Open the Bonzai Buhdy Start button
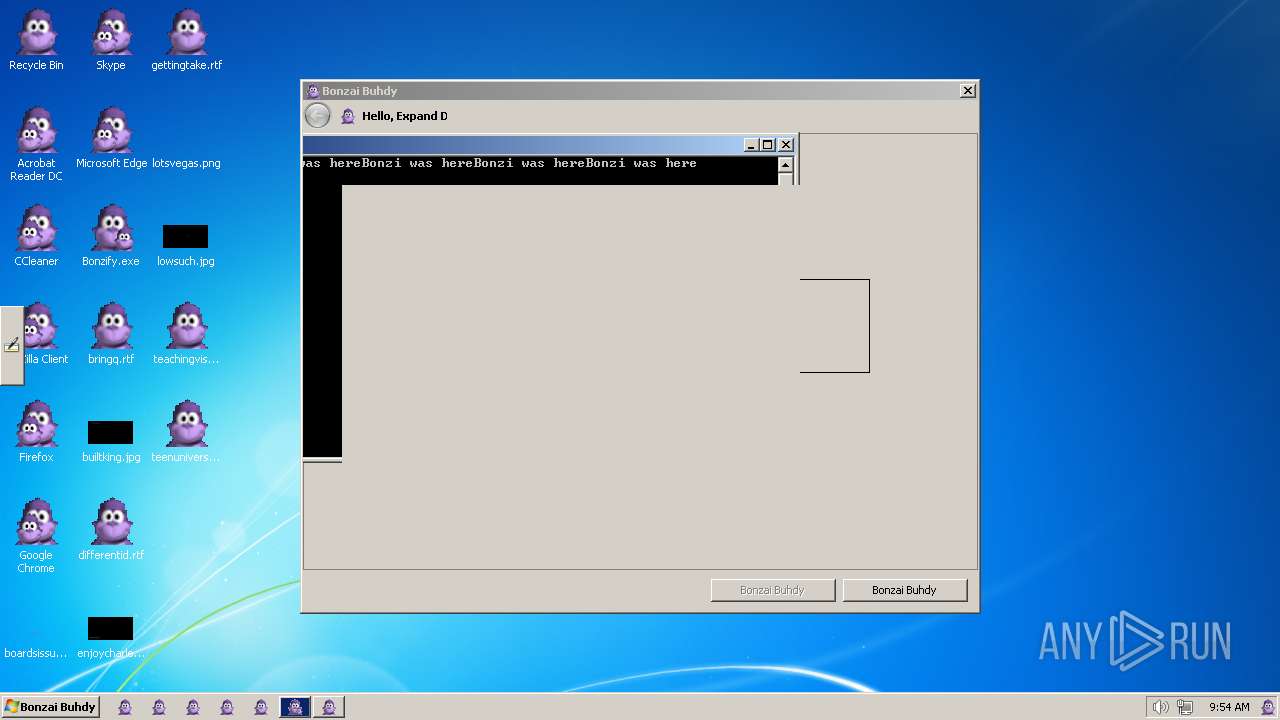The height and width of the screenshot is (720, 1280). point(50,707)
